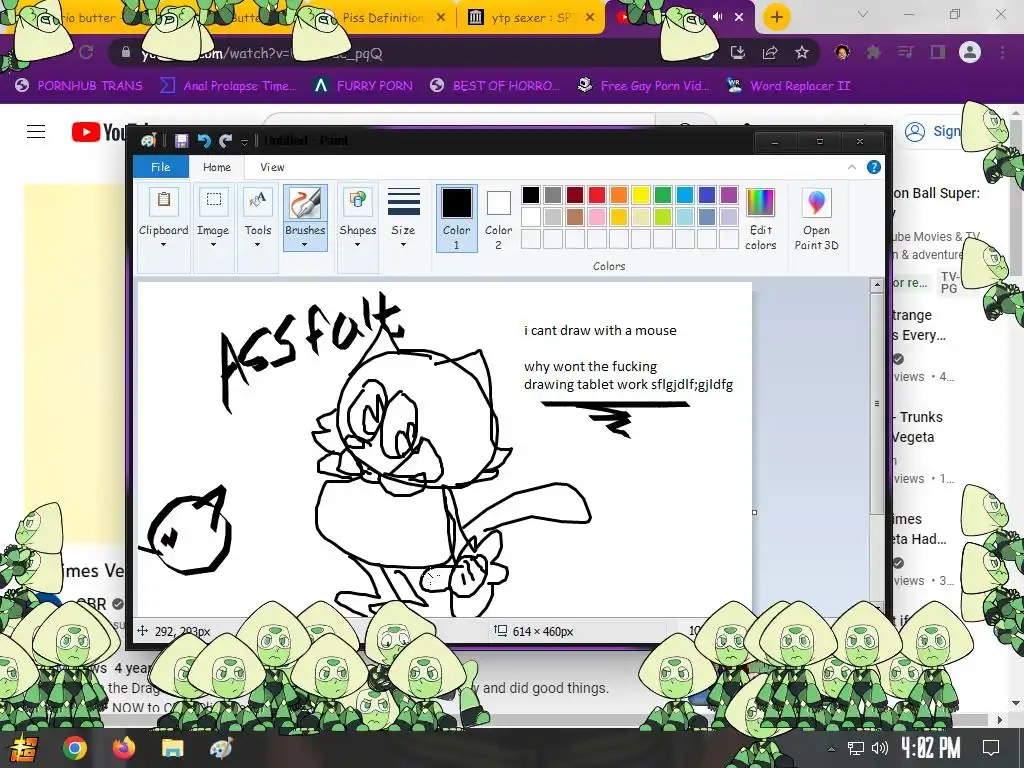Pick the green palette color
This screenshot has width=1024, height=768.
coord(663,195)
